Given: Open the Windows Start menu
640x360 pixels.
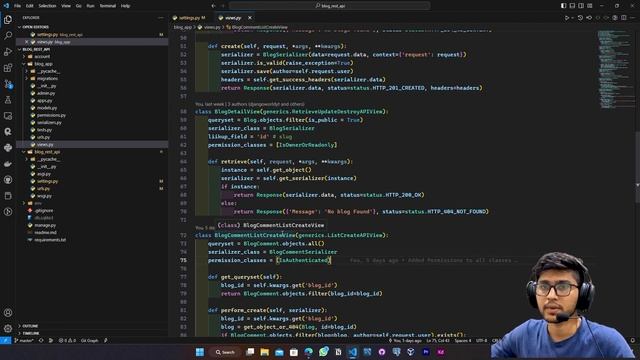Looking at the screenshot, I should (x=200, y=352).
